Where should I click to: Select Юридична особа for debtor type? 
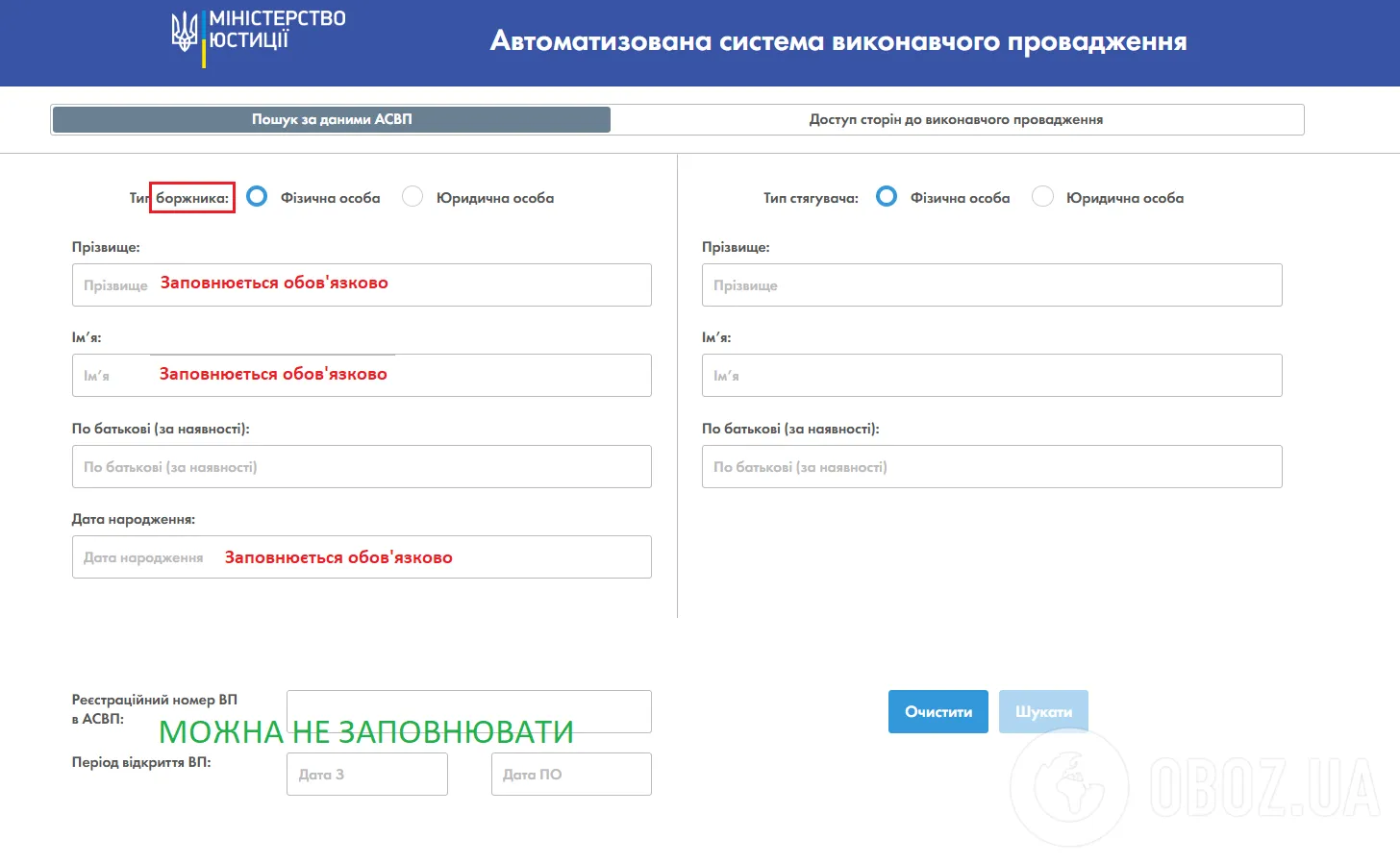point(412,196)
